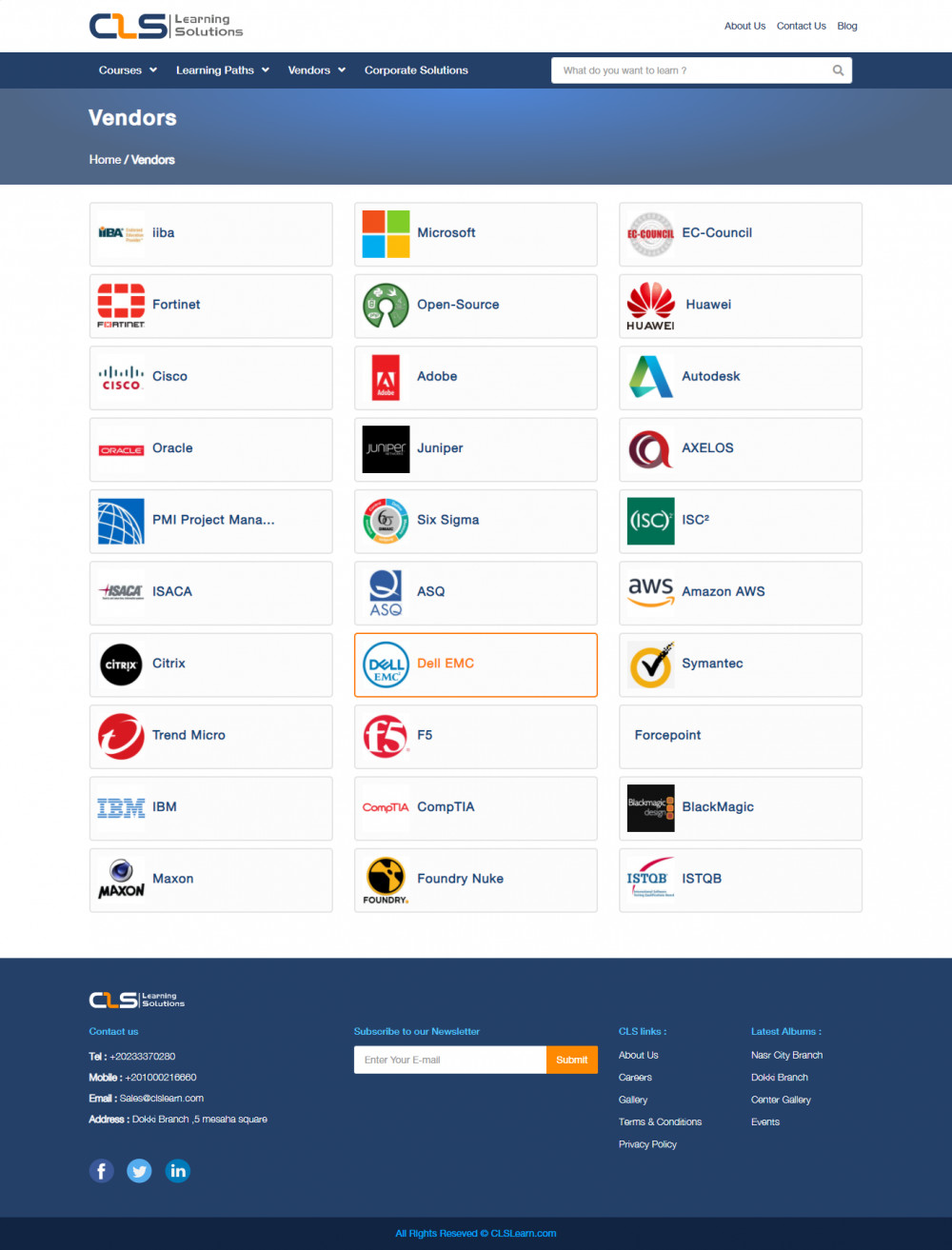
Task: Open the Events album link
Action: (765, 1122)
